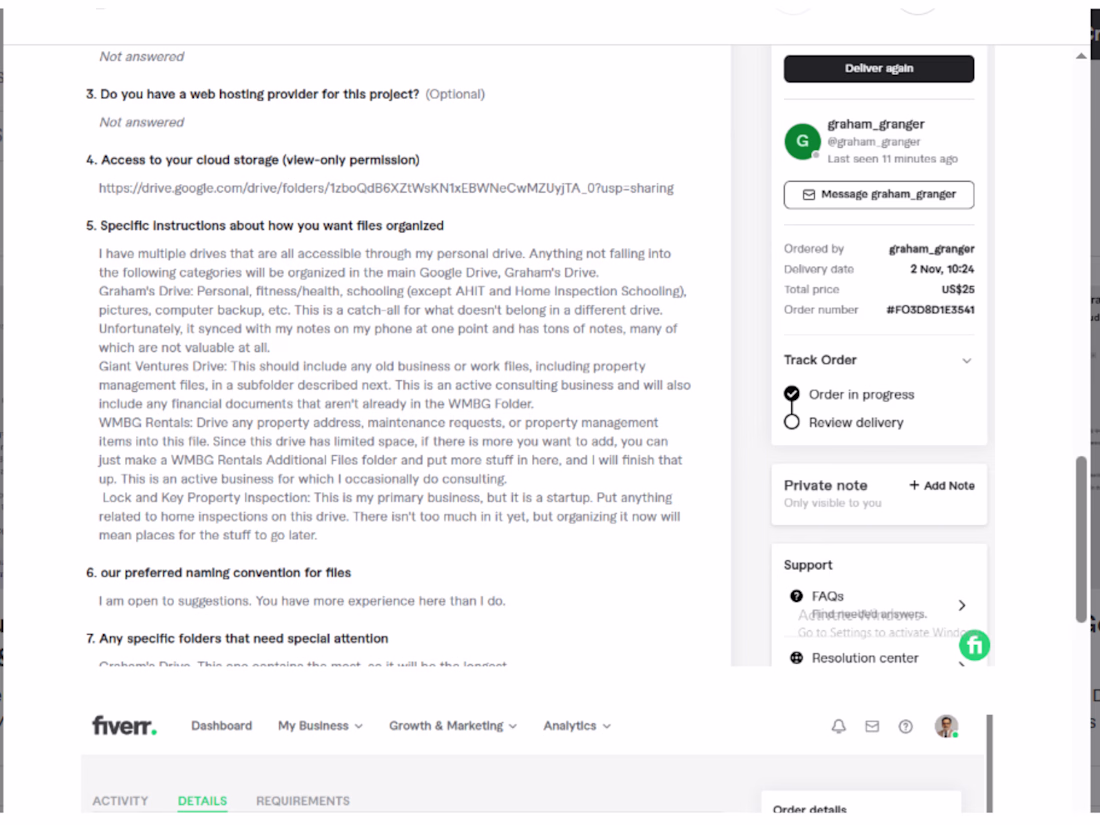This screenshot has height=825, width=1100.
Task: Open the inbox envelope icon
Action: tap(872, 726)
